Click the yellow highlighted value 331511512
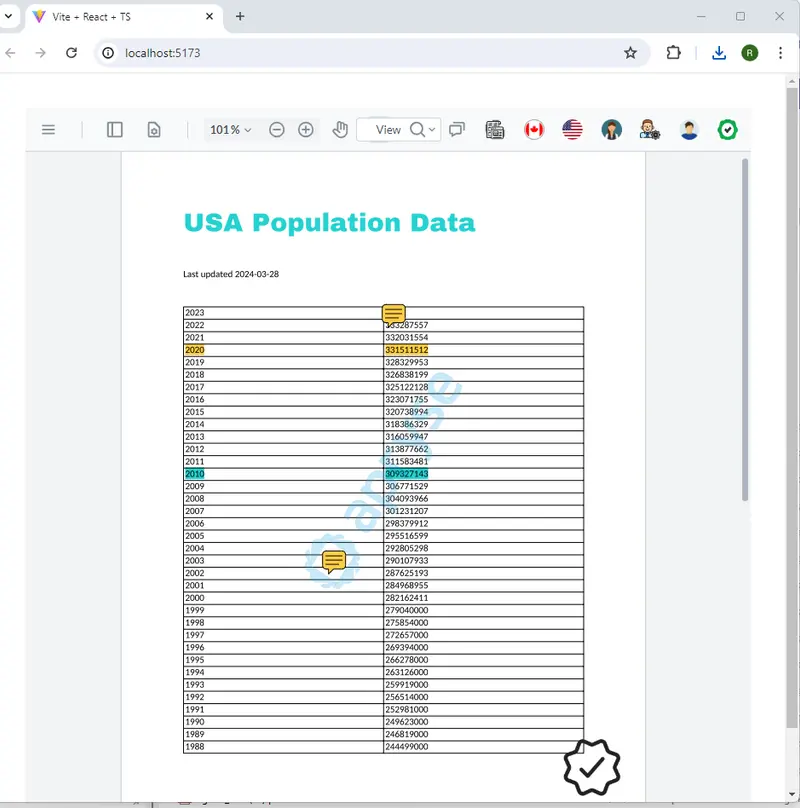This screenshot has height=808, width=800. pos(406,350)
